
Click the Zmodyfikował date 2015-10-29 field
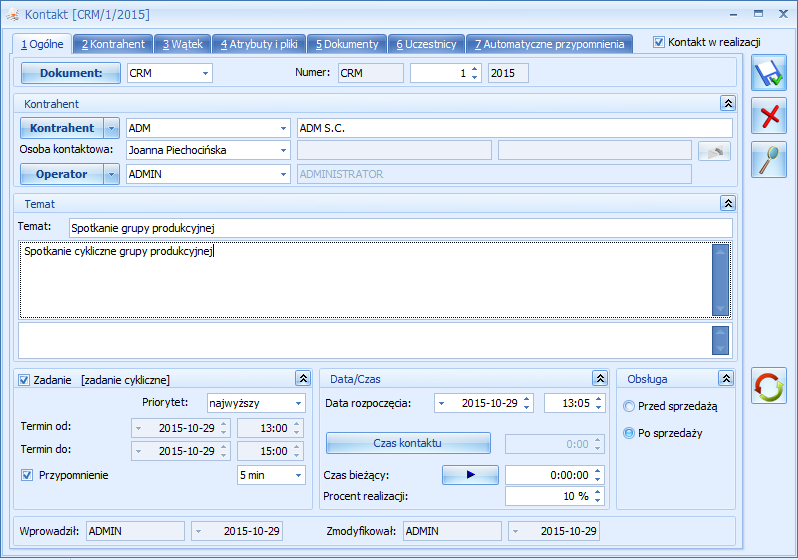[x=554, y=531]
